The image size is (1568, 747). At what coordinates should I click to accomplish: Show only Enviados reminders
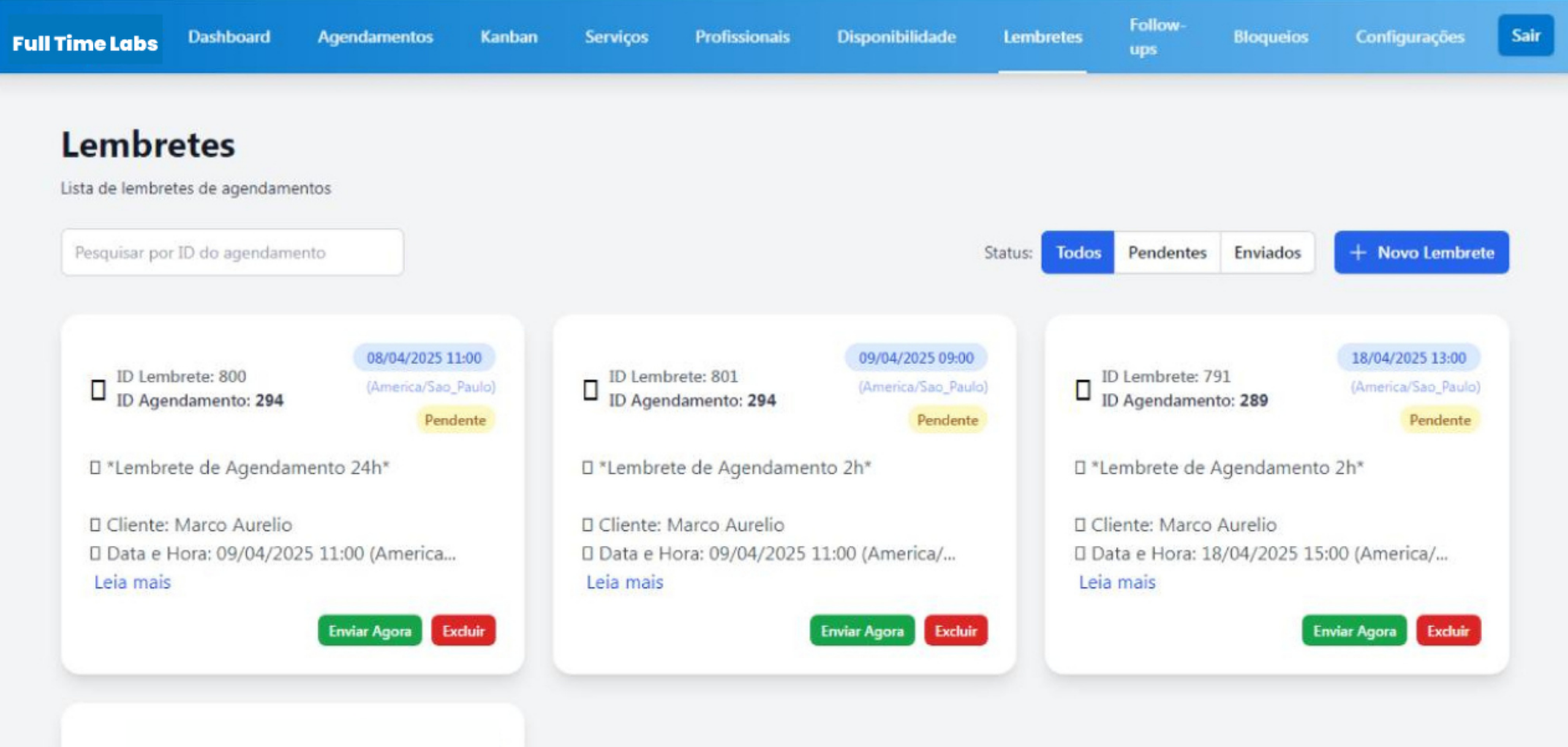1267,252
